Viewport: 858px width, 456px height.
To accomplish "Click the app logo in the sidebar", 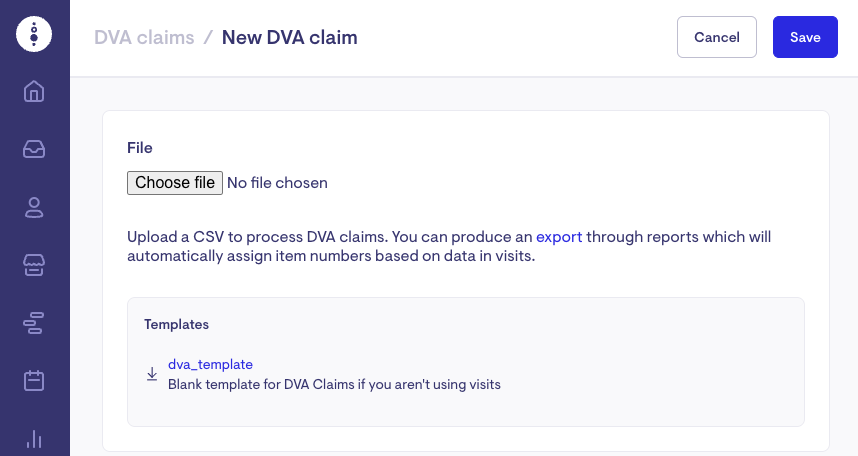I will coord(34,34).
